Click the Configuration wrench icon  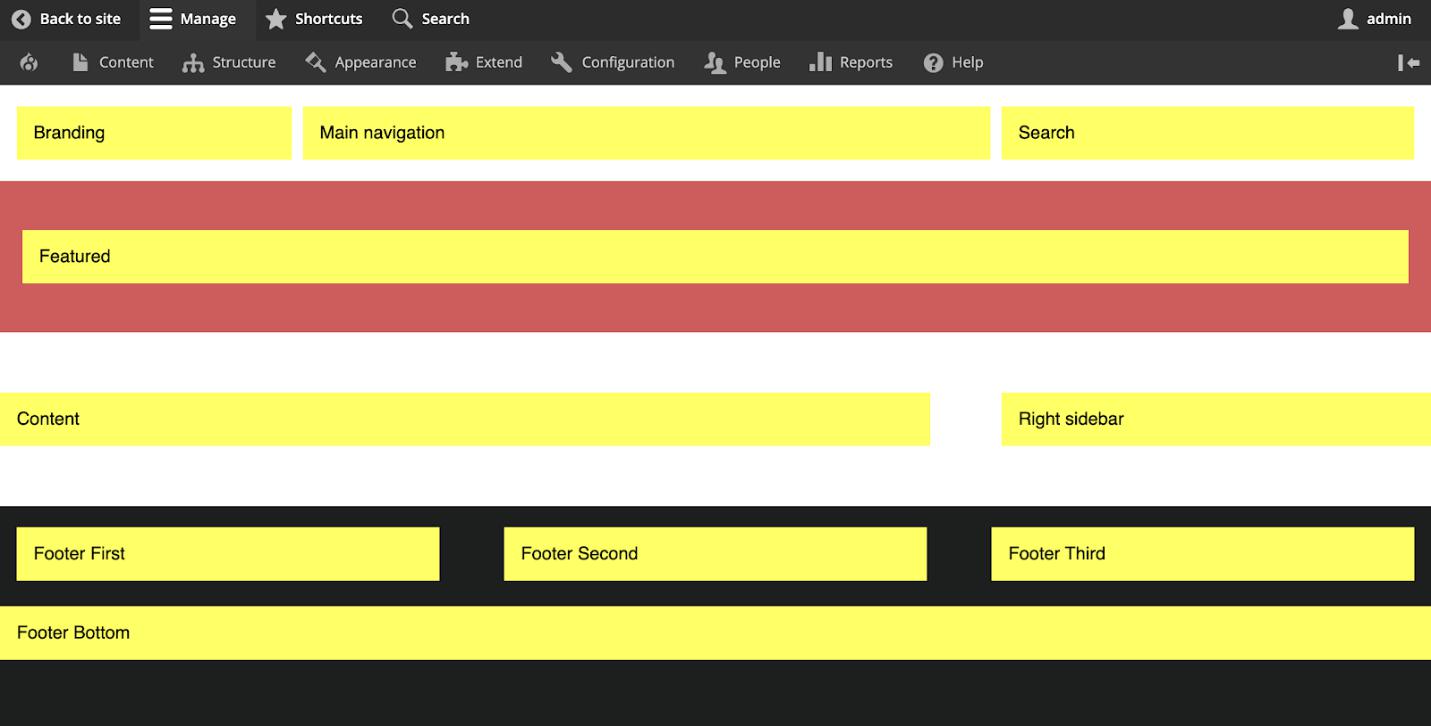559,62
